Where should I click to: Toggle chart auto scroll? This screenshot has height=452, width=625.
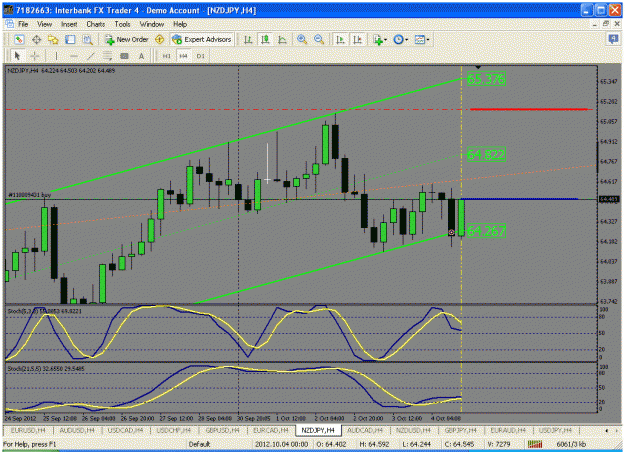pos(340,39)
